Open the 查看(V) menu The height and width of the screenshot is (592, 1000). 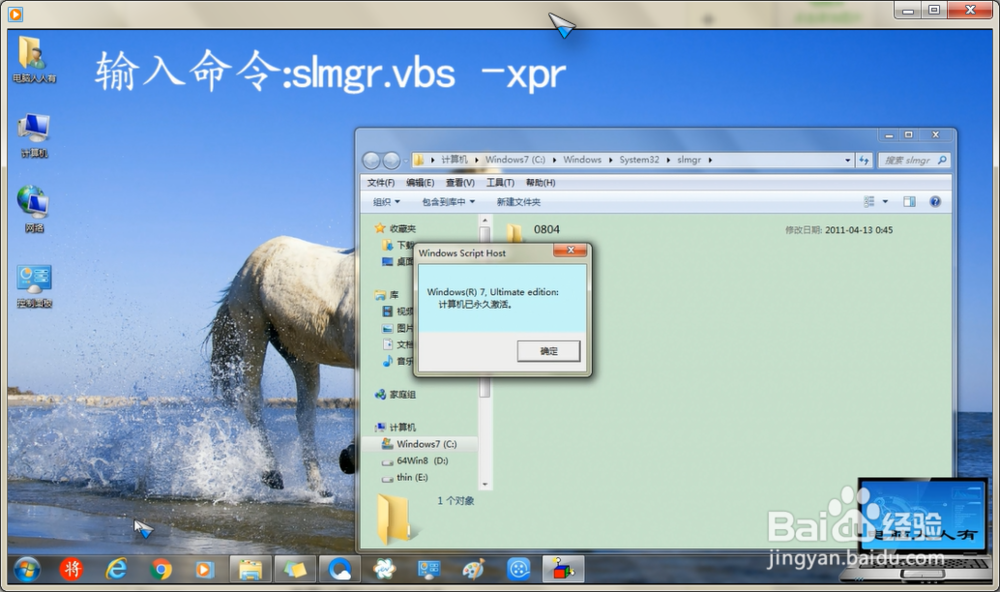pos(460,182)
